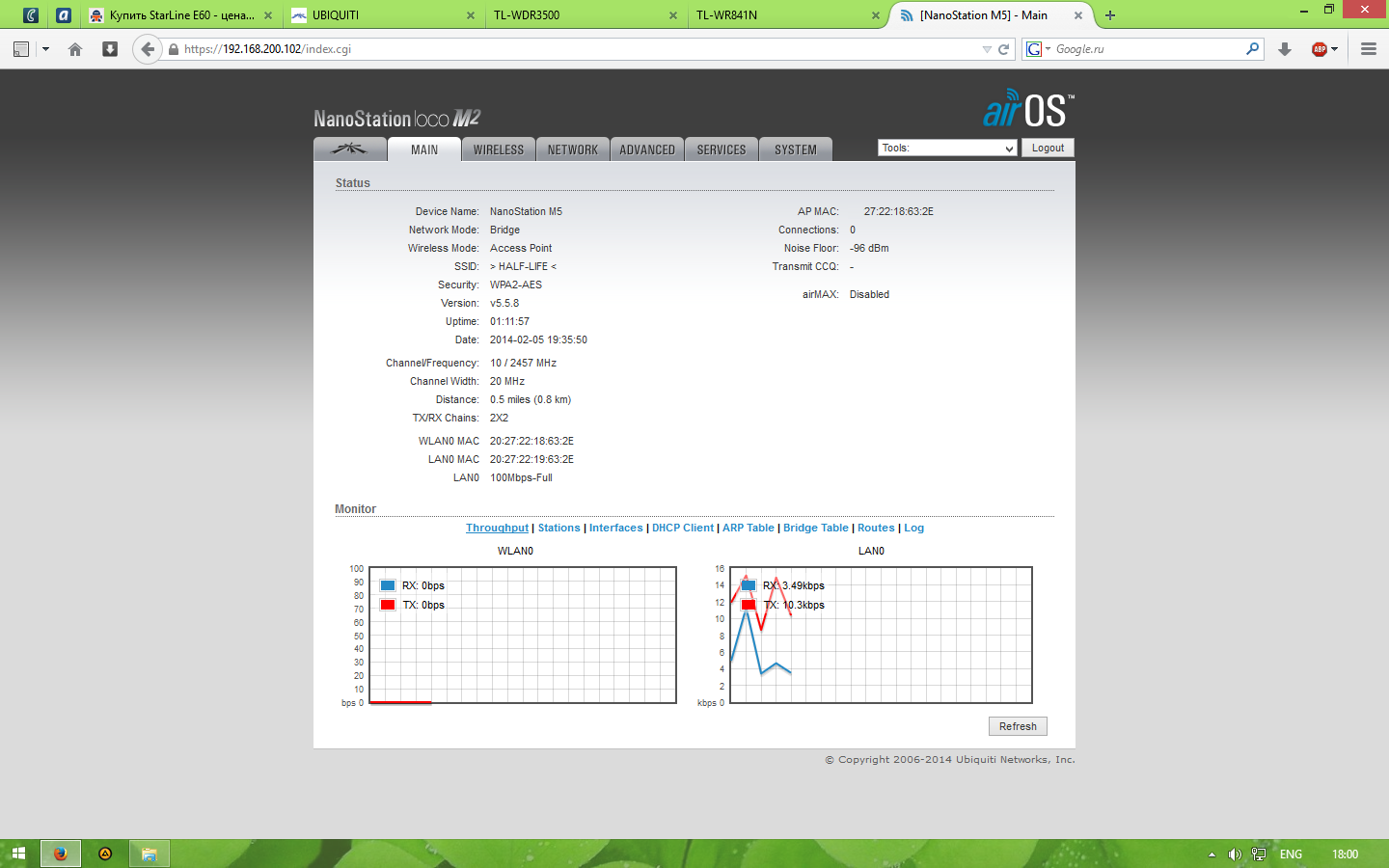Click the WLAN0 RX blue legend swatch
The height and width of the screenshot is (868, 1389).
click(x=388, y=585)
